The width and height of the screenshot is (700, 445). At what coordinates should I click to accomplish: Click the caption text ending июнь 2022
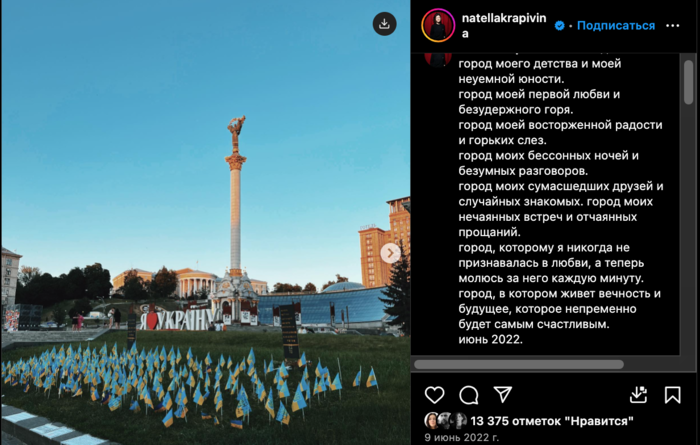click(x=561, y=201)
